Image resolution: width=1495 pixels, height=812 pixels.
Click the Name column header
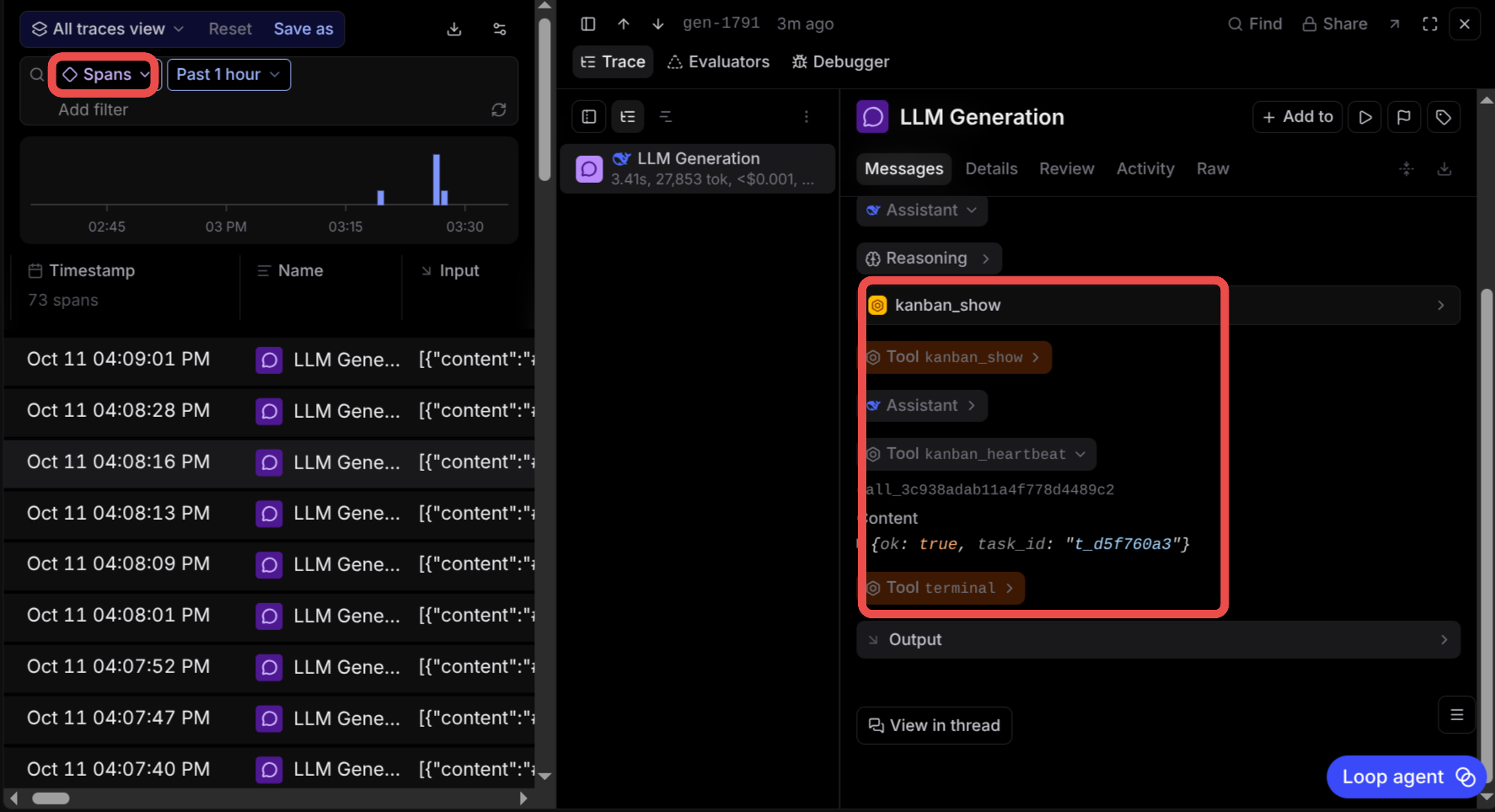point(290,270)
